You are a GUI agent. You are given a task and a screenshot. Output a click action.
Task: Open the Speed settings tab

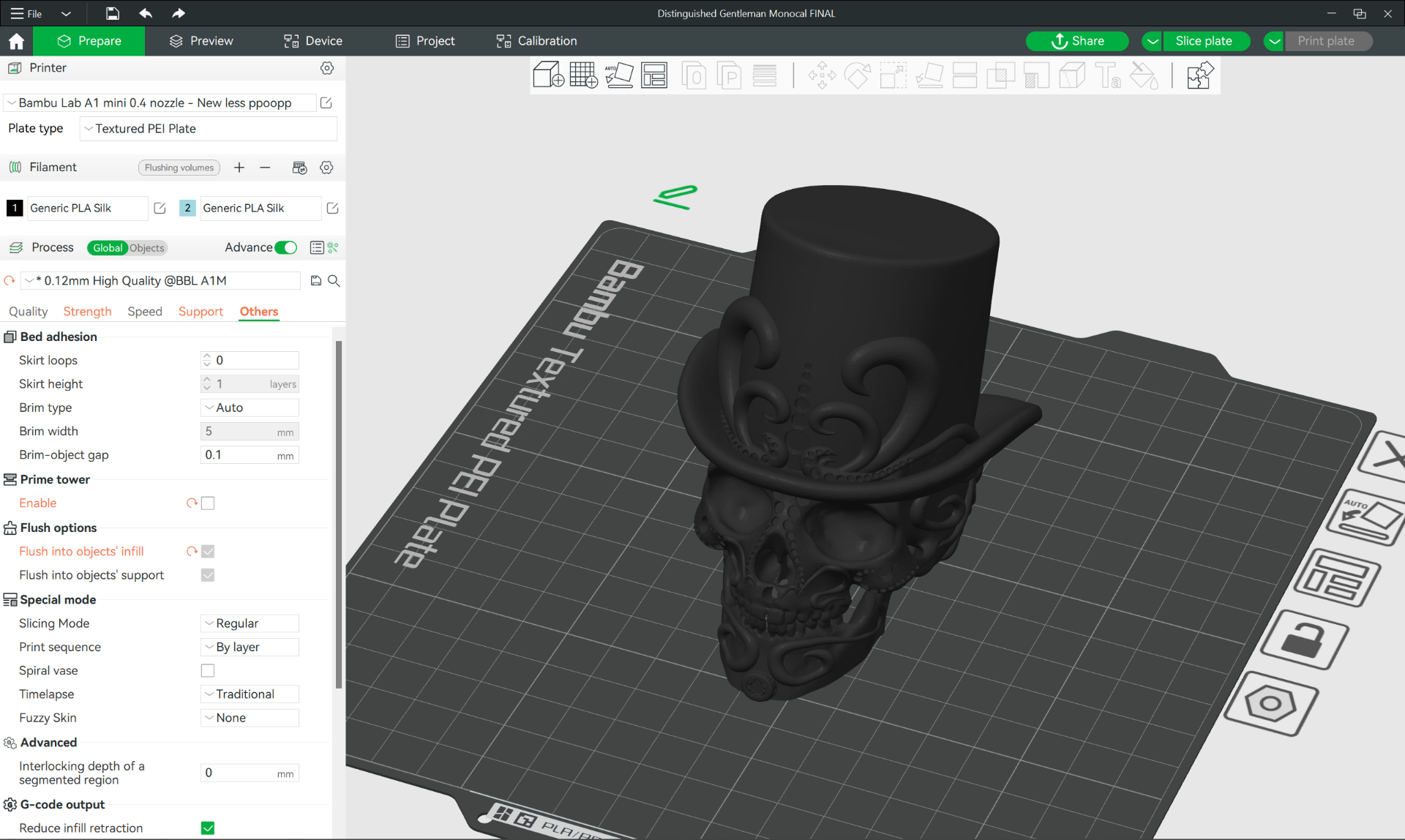(145, 312)
